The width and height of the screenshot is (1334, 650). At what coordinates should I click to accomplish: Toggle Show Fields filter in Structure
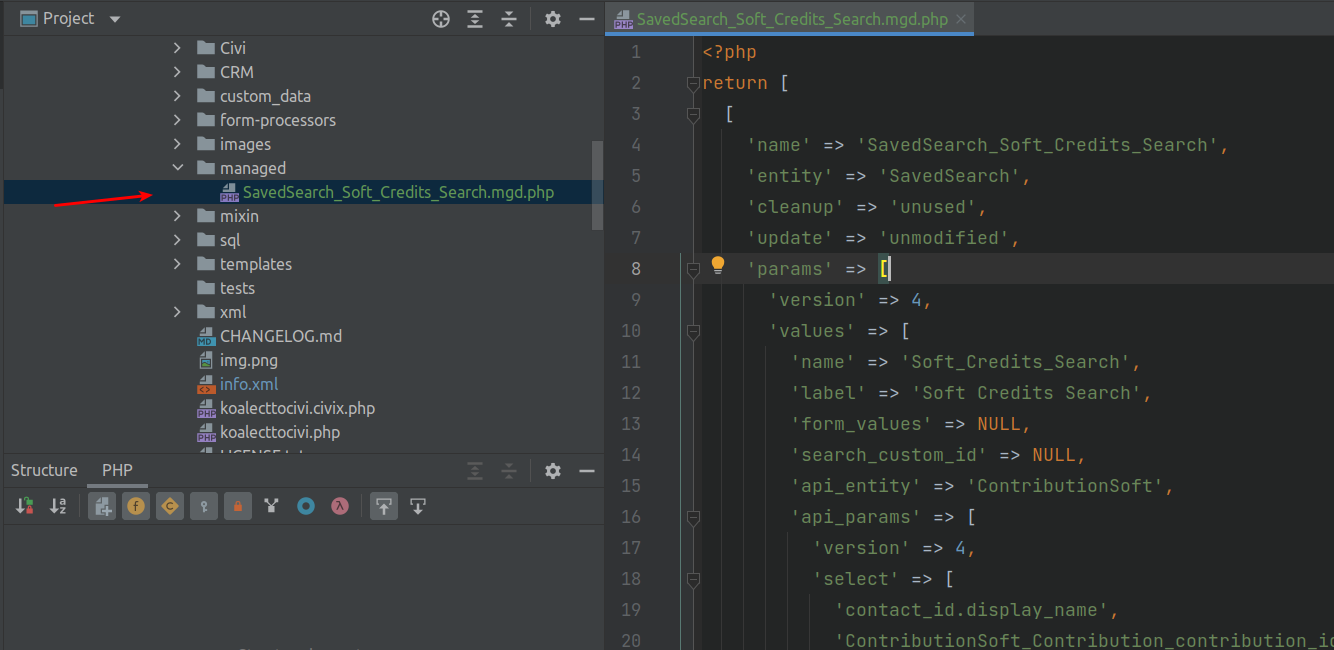[136, 507]
